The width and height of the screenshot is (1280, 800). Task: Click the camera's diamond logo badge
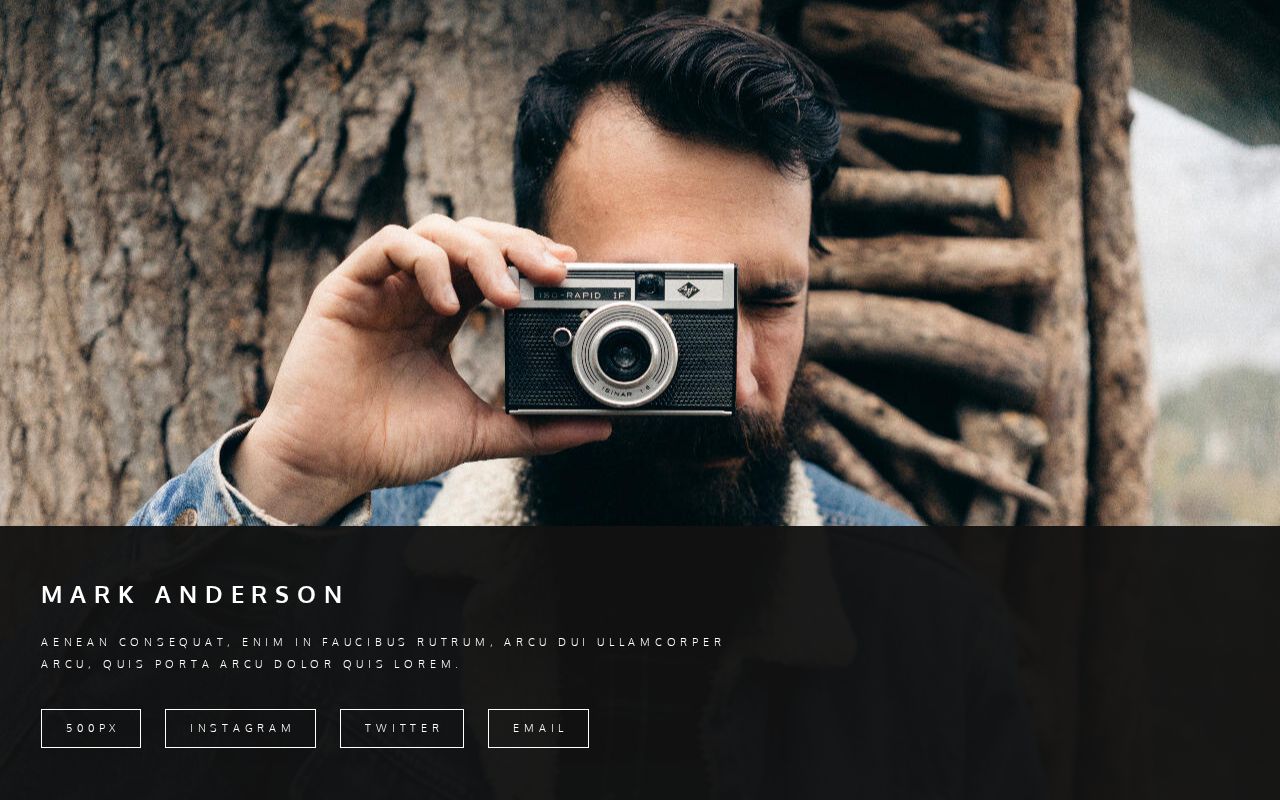688,290
